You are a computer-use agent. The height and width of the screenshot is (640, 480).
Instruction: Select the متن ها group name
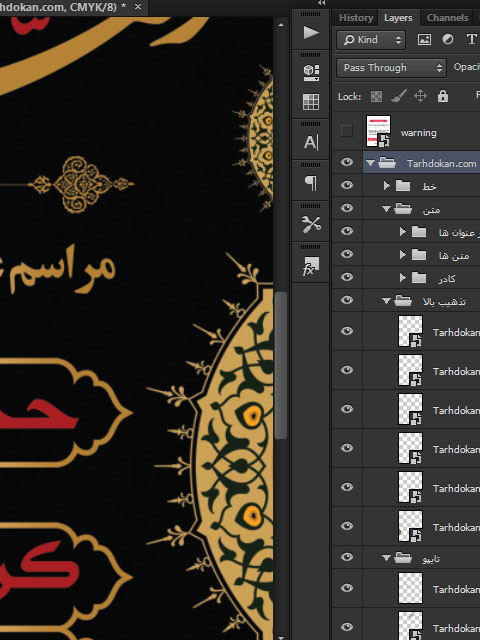(x=453, y=256)
